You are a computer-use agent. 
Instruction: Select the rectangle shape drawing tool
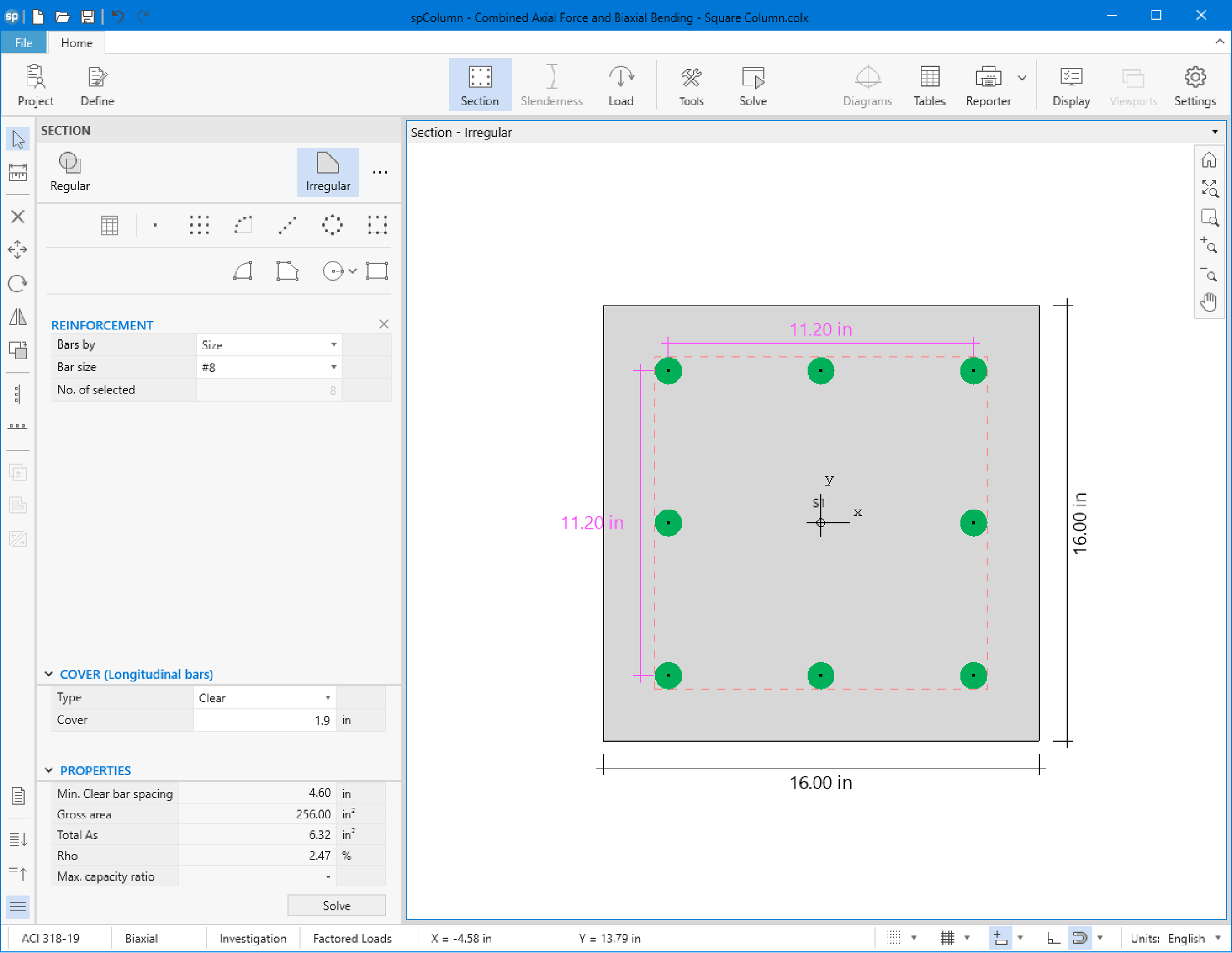(377, 272)
